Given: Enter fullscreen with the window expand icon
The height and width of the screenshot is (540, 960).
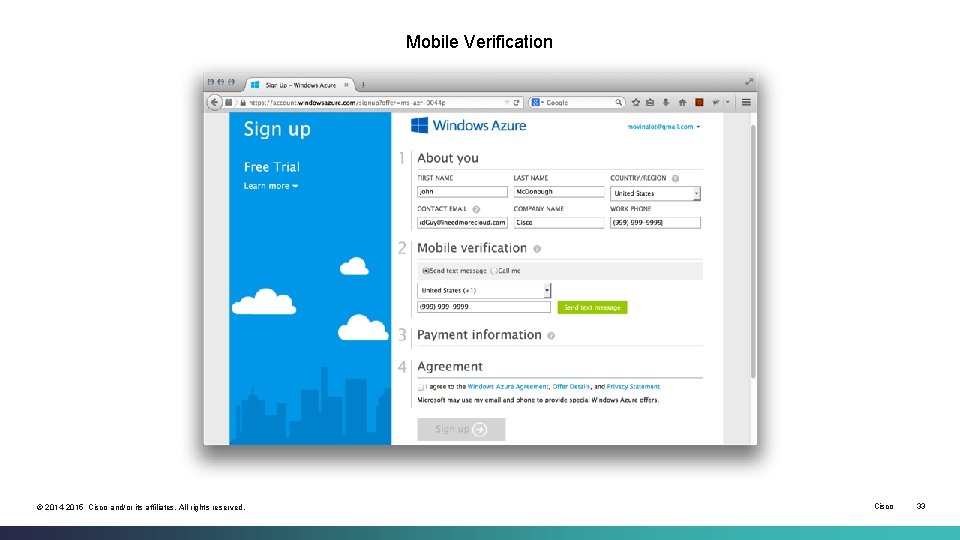Looking at the screenshot, I should pos(749,81).
